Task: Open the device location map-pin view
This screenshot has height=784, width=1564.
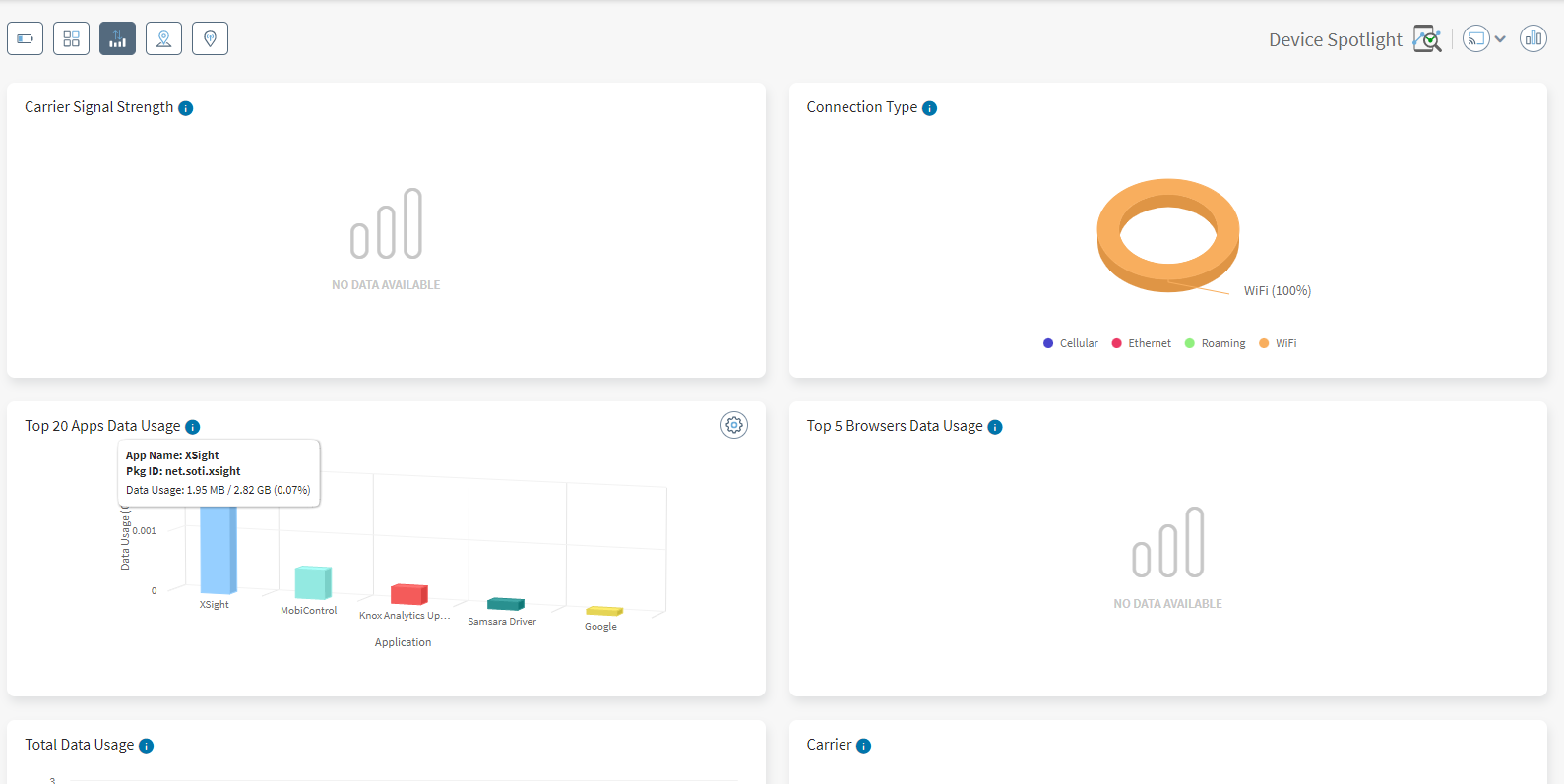Action: pos(163,38)
